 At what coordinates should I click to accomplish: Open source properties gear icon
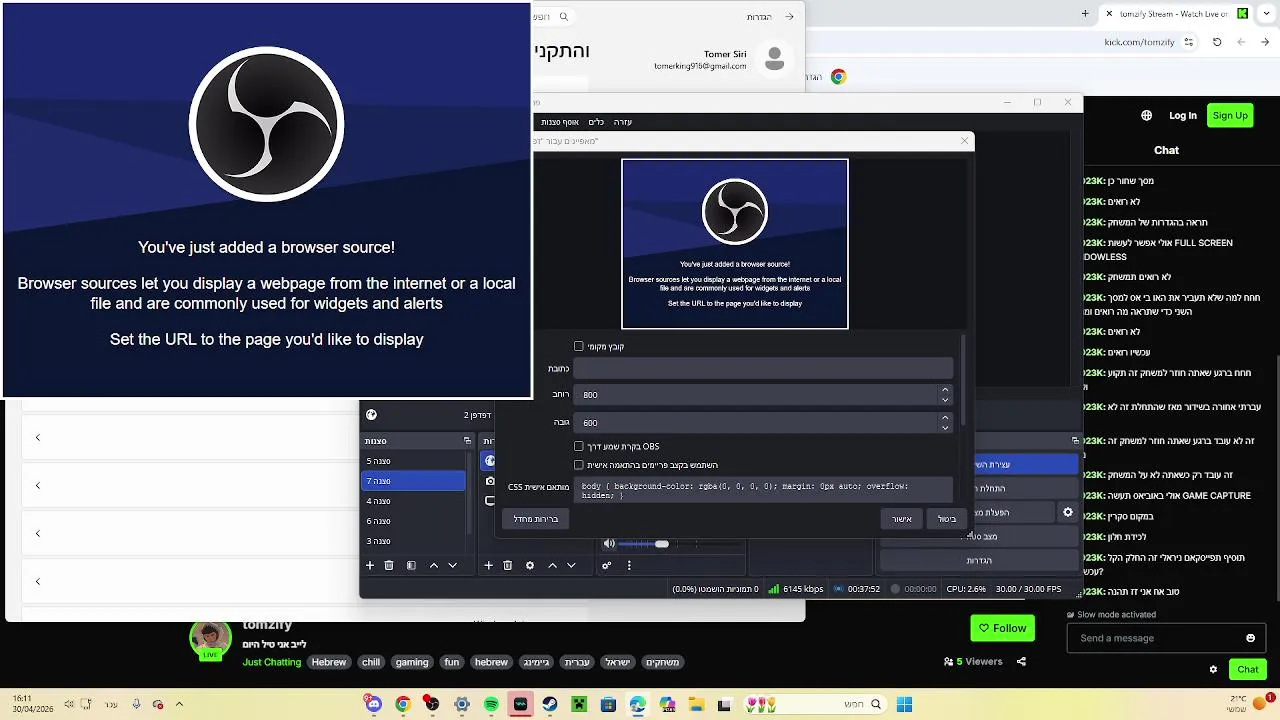point(530,565)
